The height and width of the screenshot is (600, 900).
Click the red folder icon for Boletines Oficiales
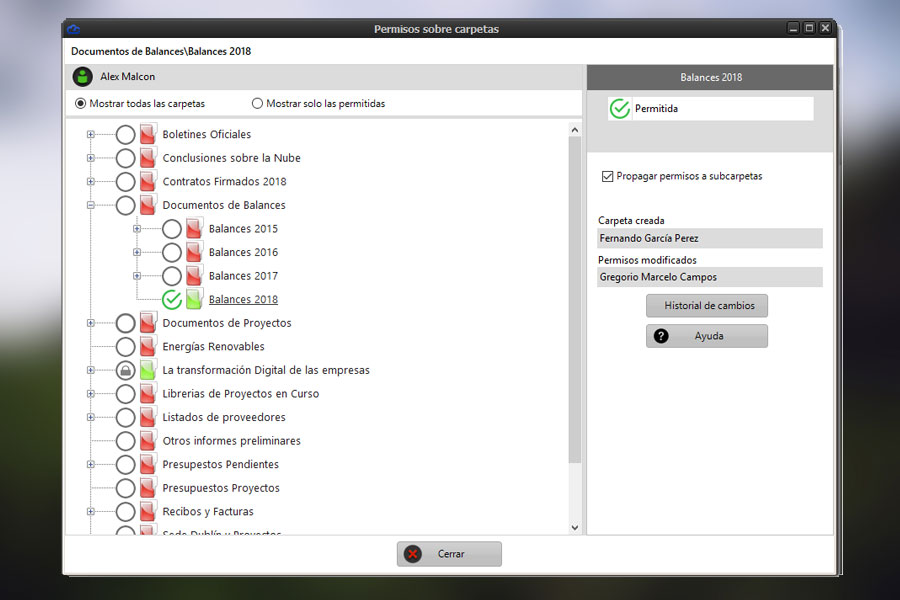(148, 134)
